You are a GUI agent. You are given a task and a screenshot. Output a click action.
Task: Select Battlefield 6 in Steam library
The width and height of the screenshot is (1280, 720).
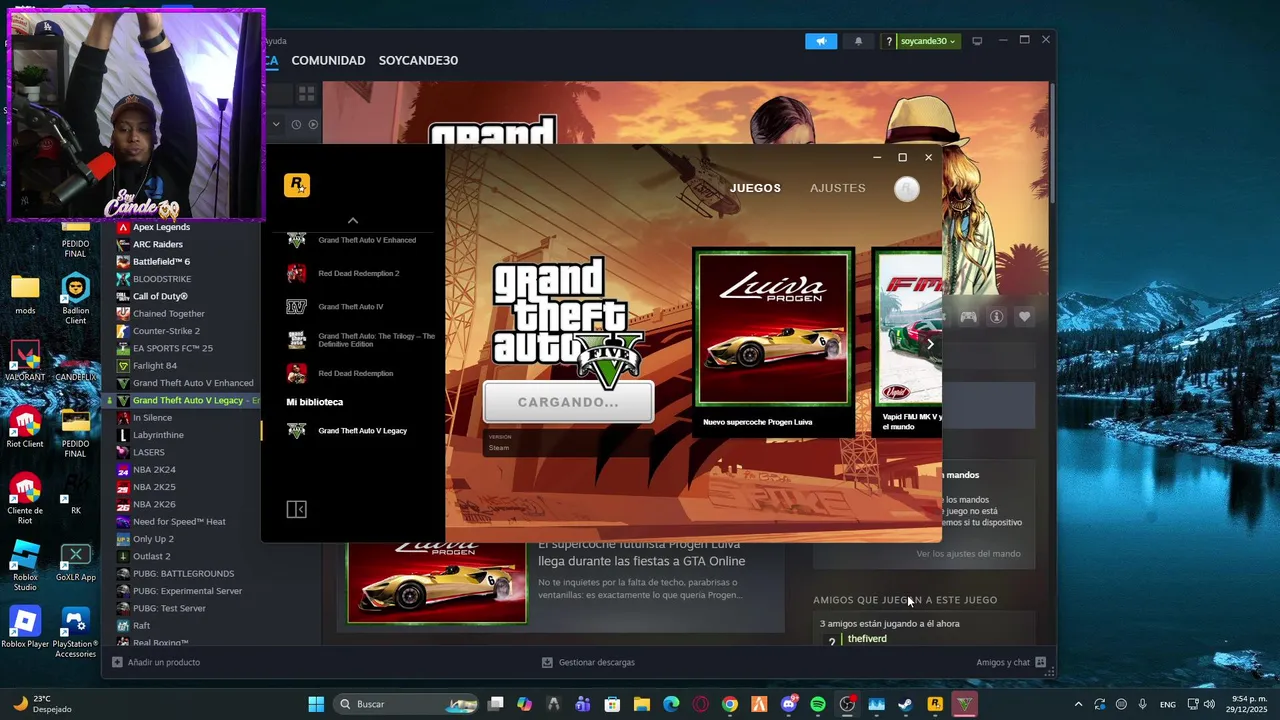click(x=161, y=262)
